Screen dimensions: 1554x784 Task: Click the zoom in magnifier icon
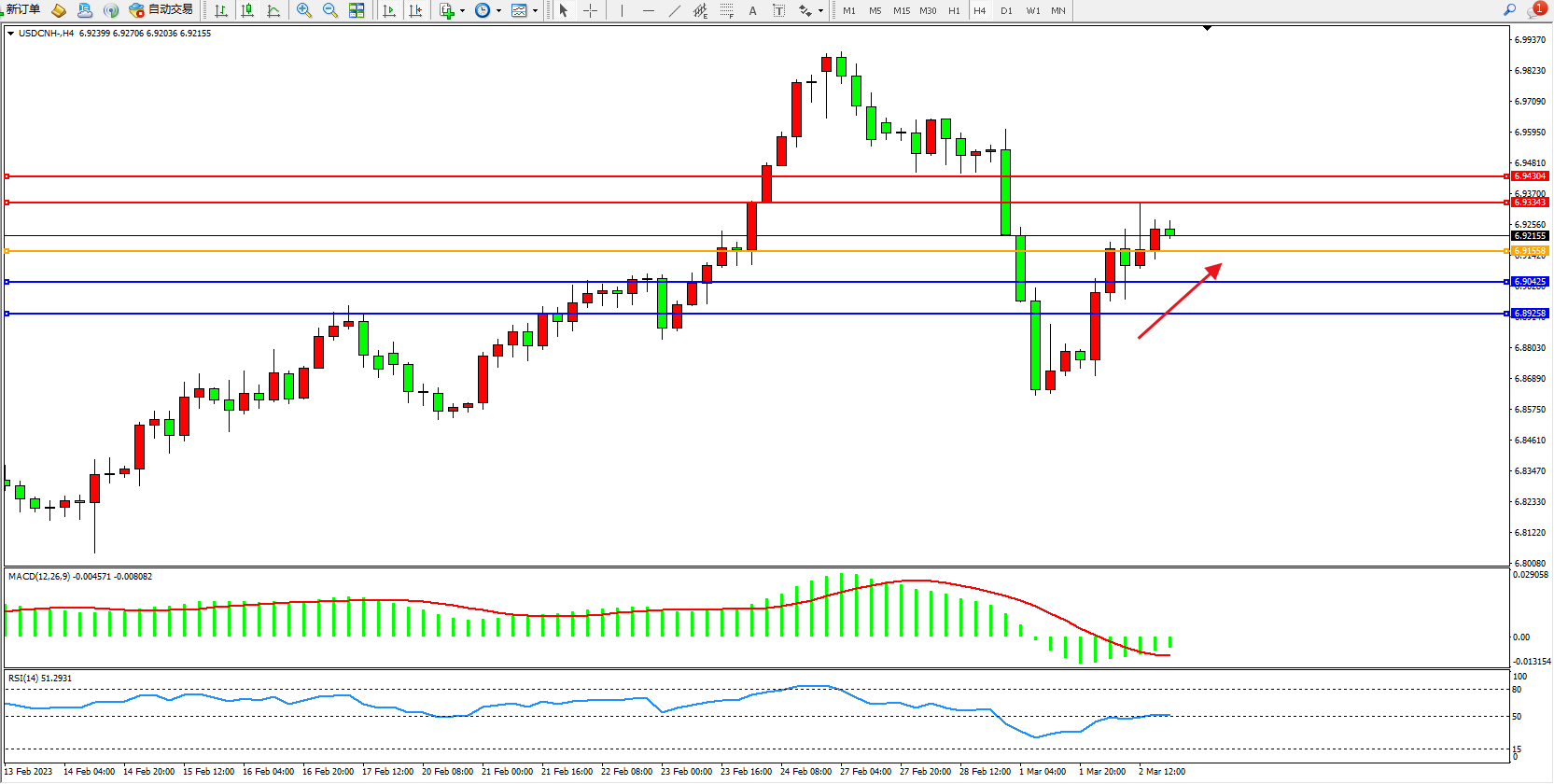point(303,10)
